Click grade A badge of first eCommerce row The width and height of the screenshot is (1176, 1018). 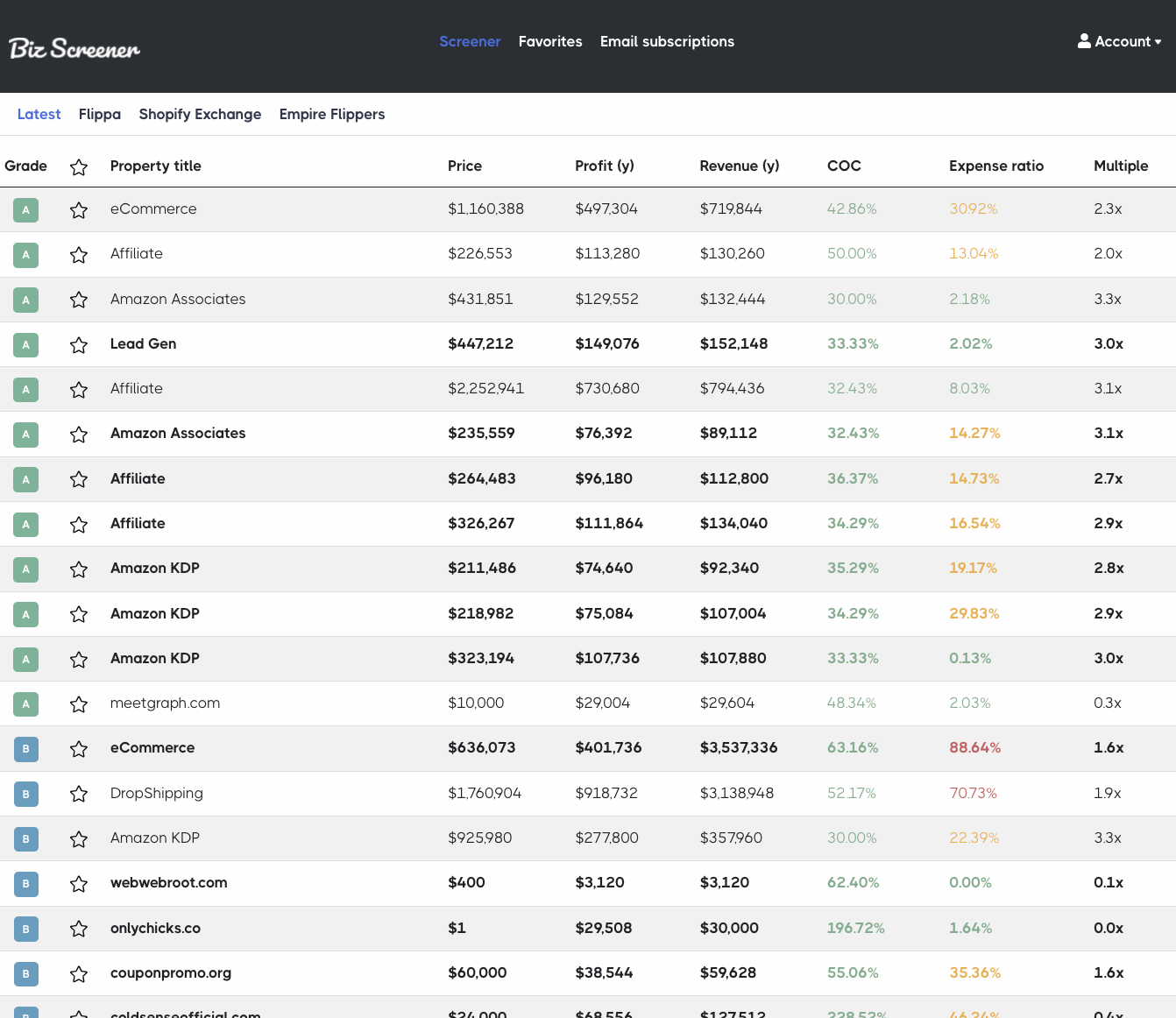pos(26,210)
